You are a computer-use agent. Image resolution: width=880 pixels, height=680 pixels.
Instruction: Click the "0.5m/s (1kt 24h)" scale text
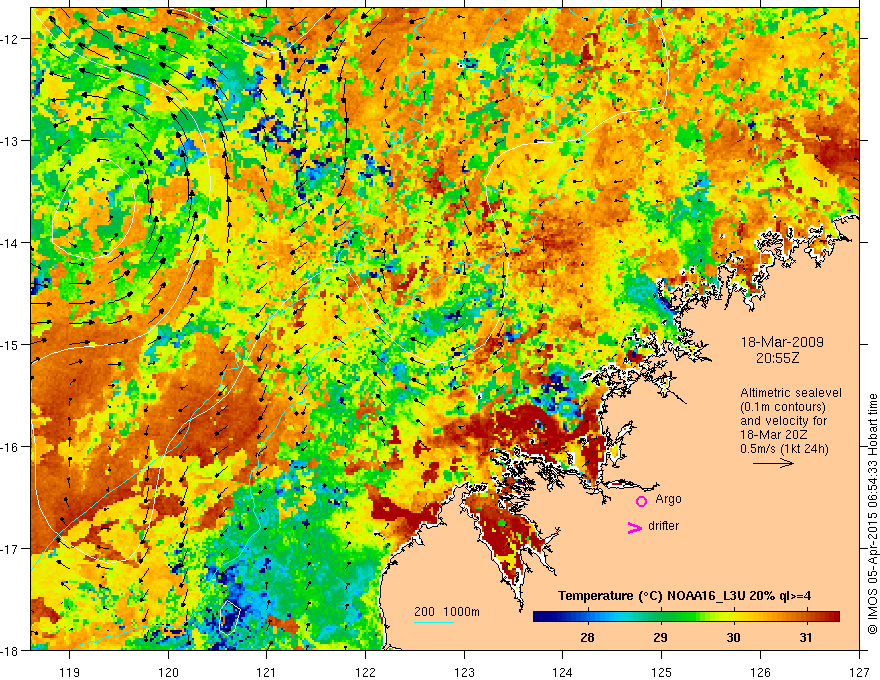pos(784,449)
